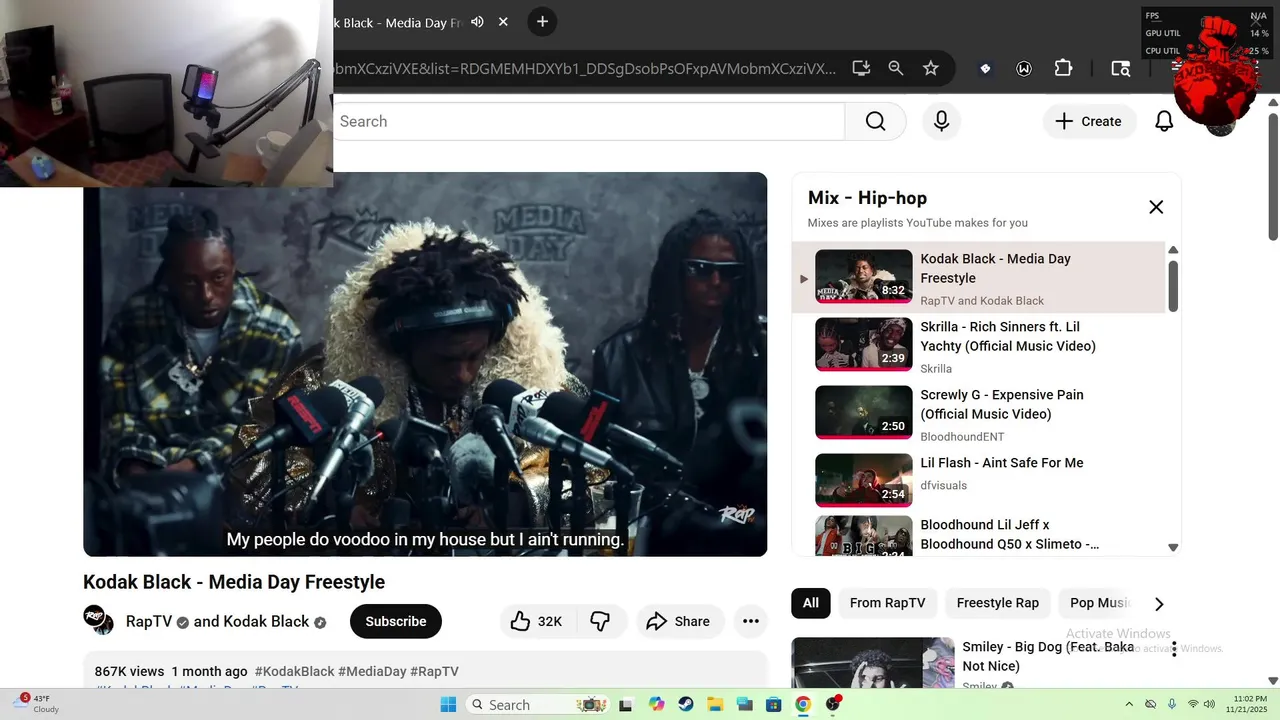1280x720 pixels.
Task: Click the YouTube search box
Action: [x=588, y=121]
